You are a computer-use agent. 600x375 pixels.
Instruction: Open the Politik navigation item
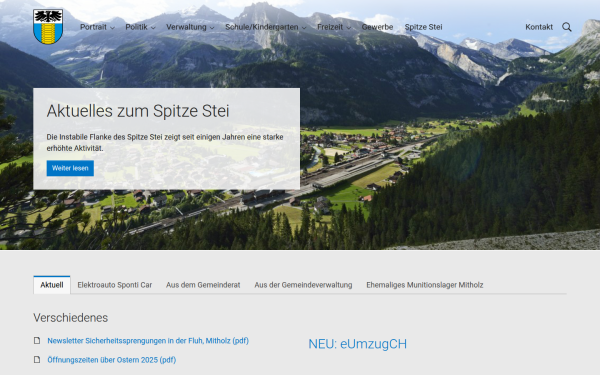136,27
